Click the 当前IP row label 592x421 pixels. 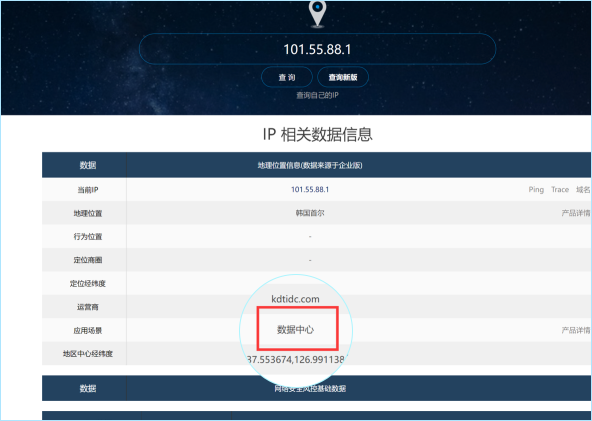click(88, 190)
